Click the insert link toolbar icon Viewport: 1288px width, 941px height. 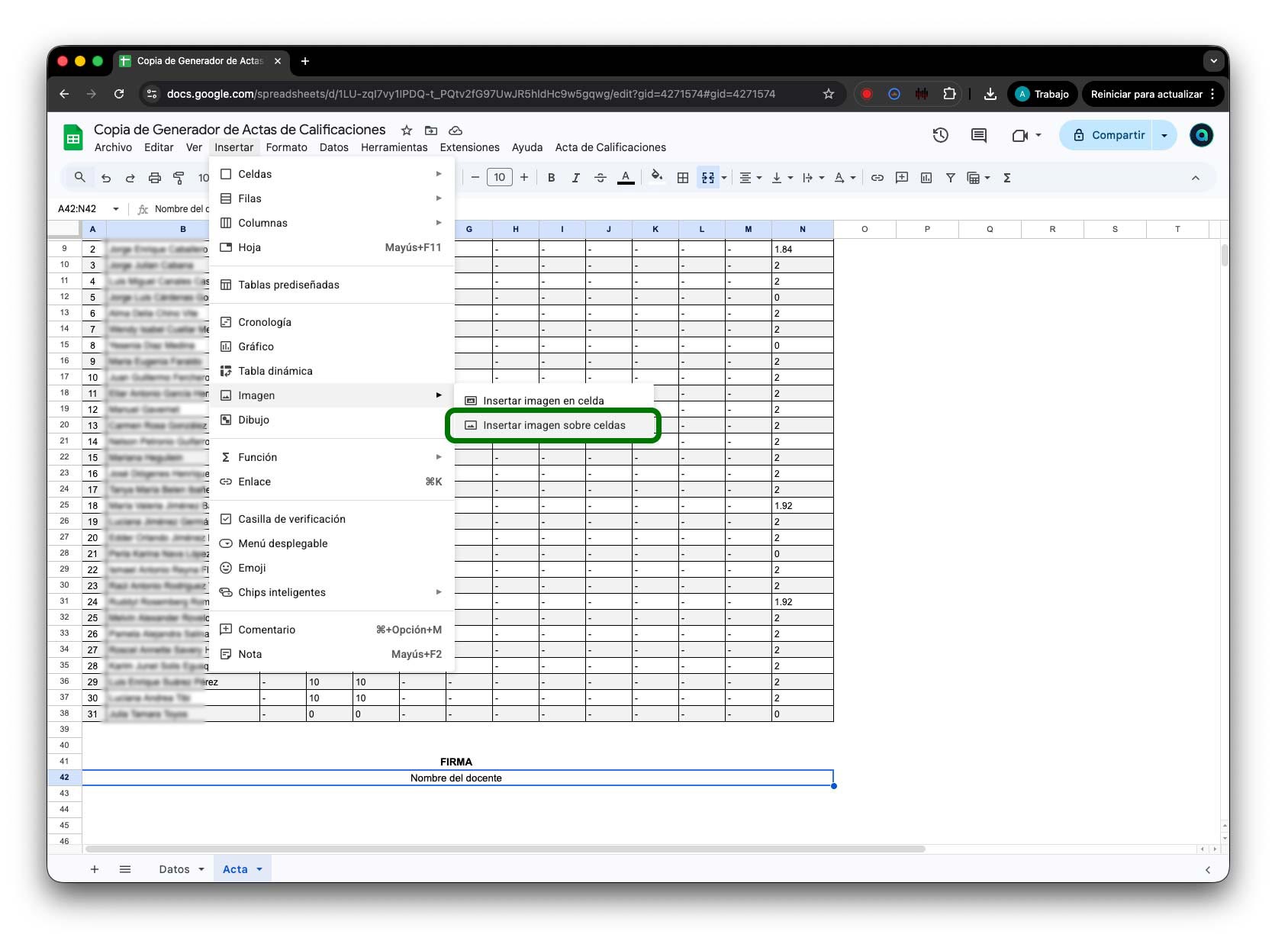[877, 178]
